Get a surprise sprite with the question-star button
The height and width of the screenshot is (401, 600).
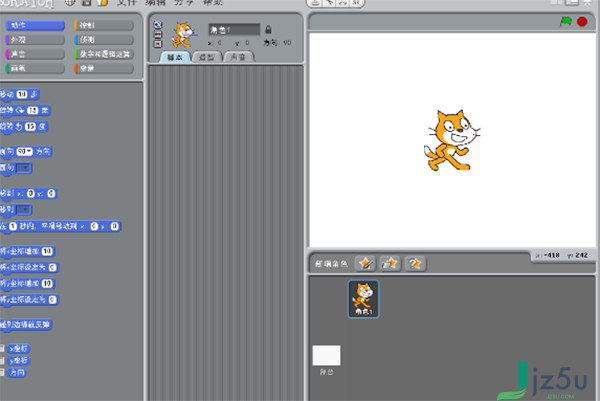(x=415, y=264)
